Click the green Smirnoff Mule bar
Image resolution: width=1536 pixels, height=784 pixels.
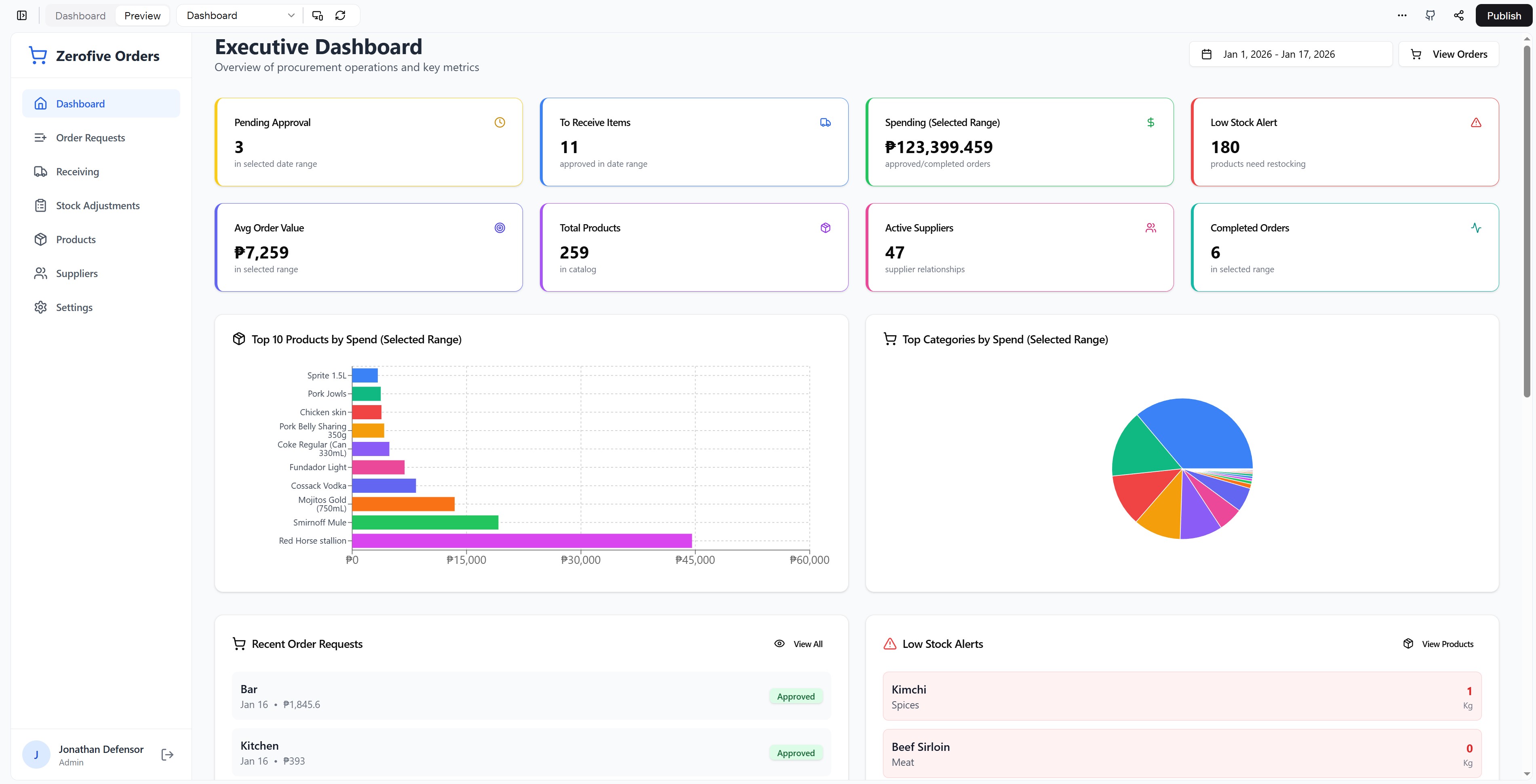coord(425,522)
